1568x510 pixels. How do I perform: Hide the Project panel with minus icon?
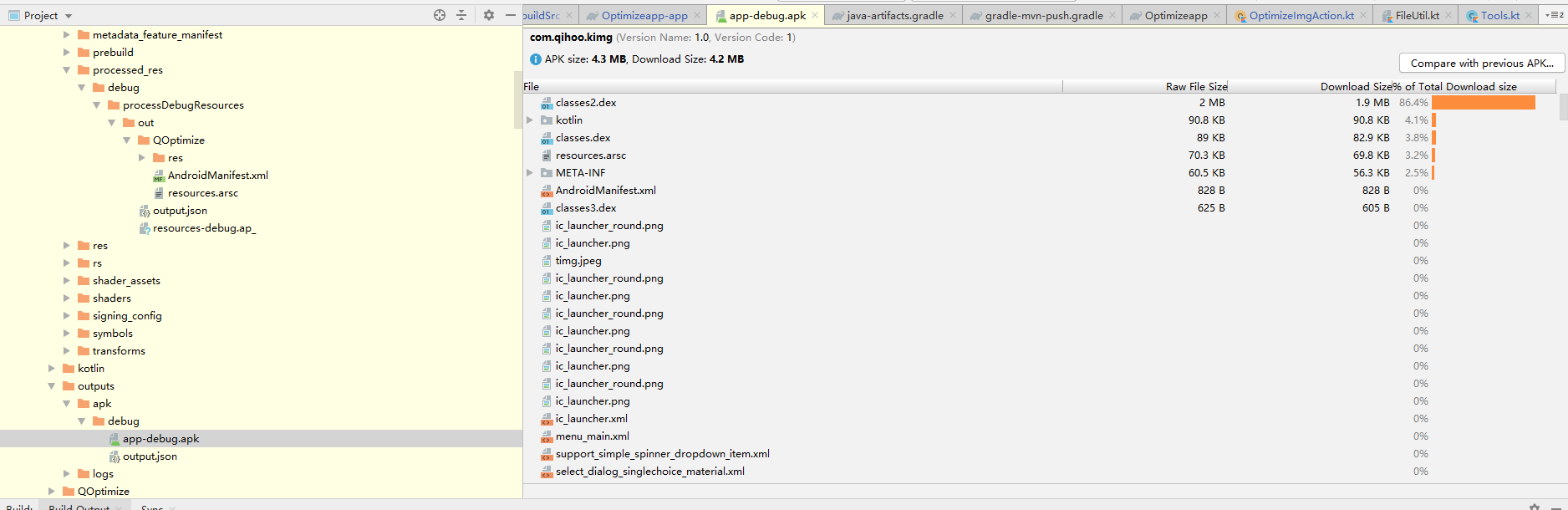pos(511,15)
